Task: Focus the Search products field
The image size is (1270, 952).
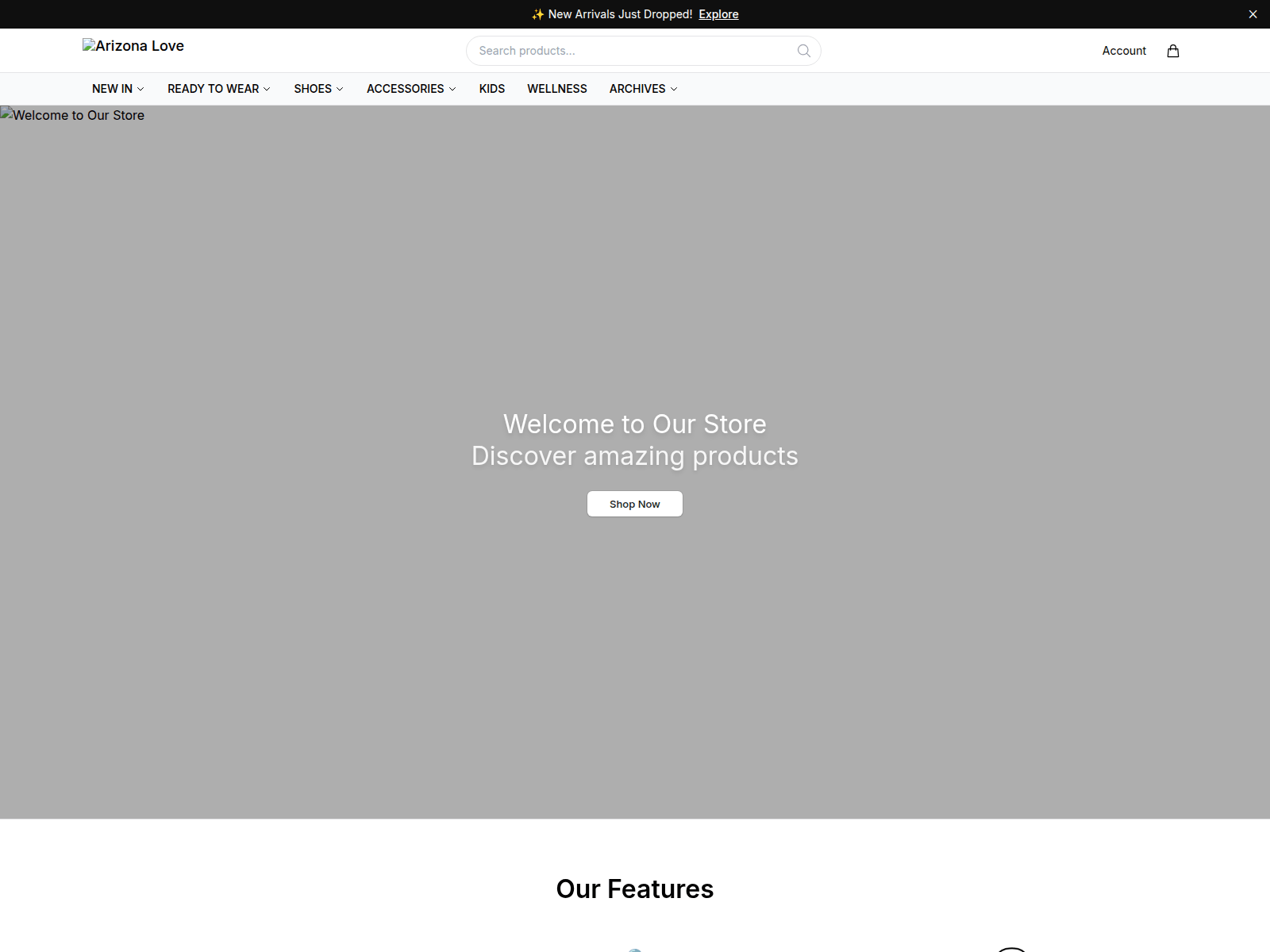Action: click(x=644, y=51)
